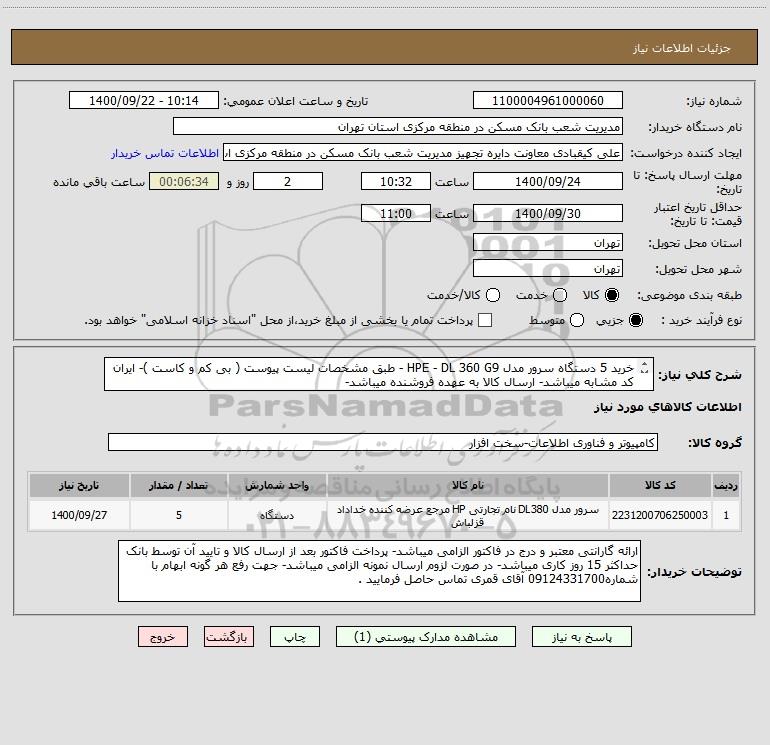
Task: Click the need number field 1100004961000060
Action: coord(548,101)
